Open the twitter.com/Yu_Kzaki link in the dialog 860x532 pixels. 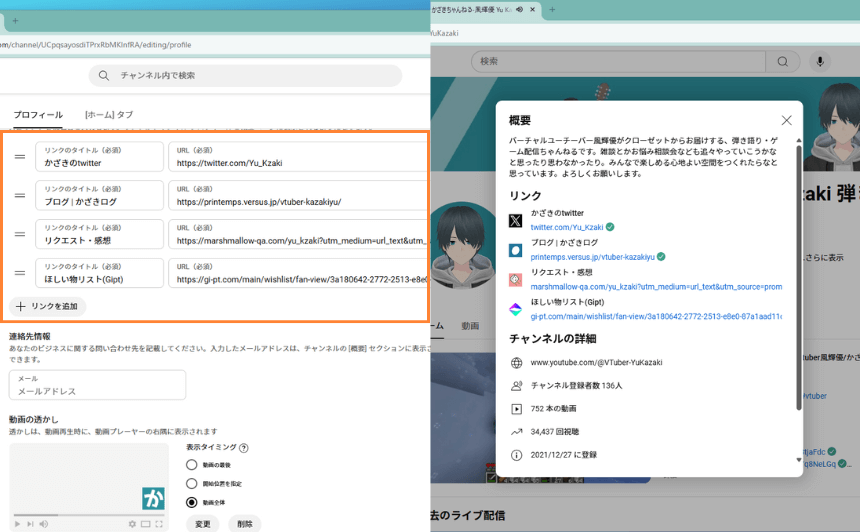point(567,227)
